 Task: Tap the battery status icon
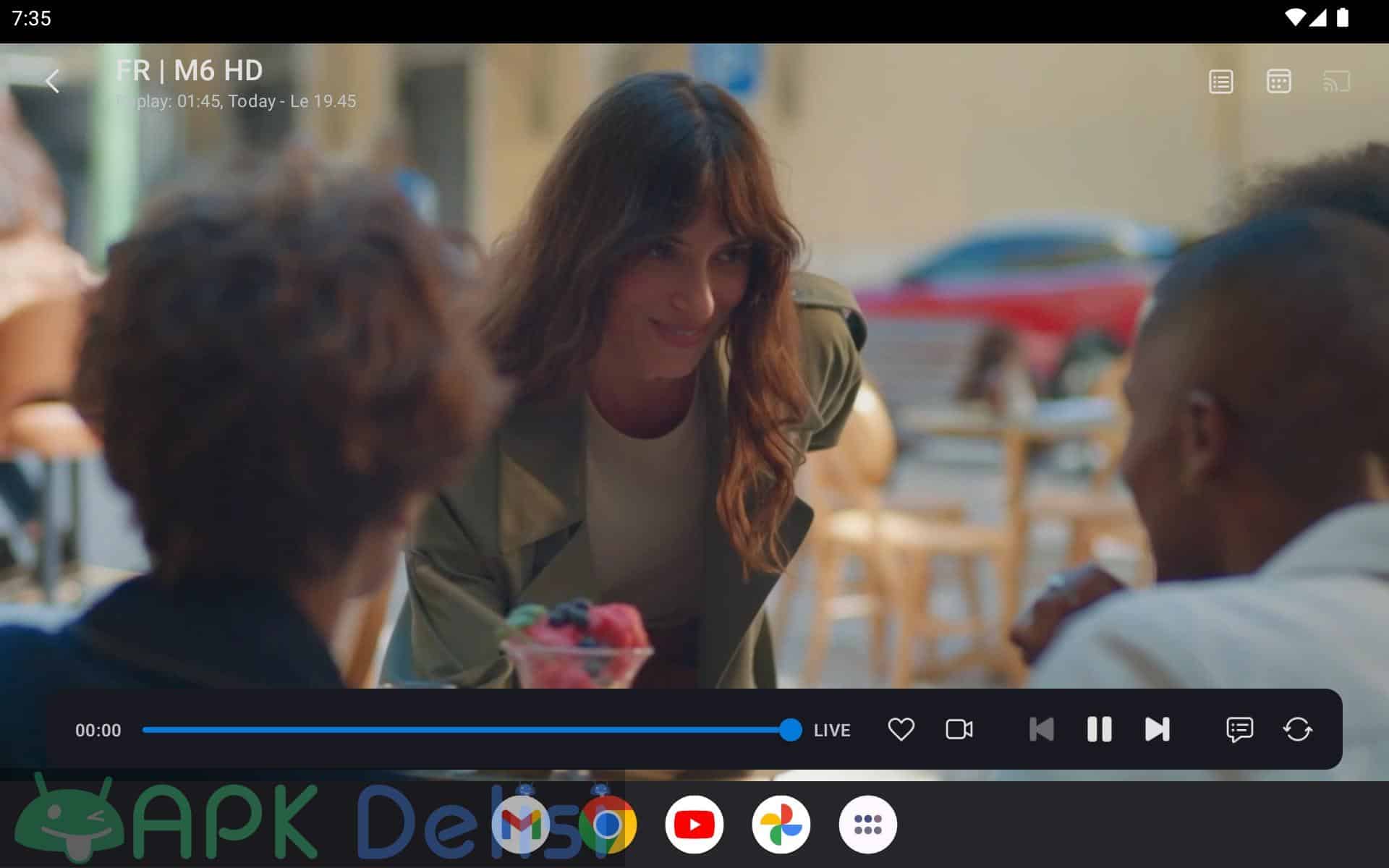(1343, 18)
